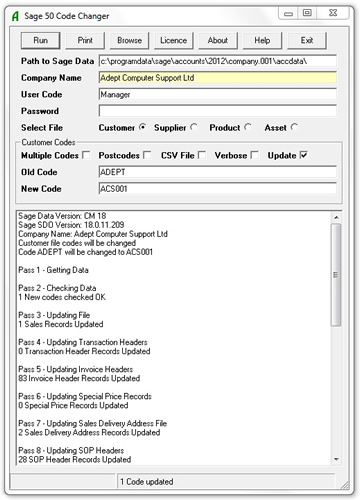Click log line '2 Sales Delivery Address Records Updated'
This screenshot has height=500, width=360.
coord(89,432)
